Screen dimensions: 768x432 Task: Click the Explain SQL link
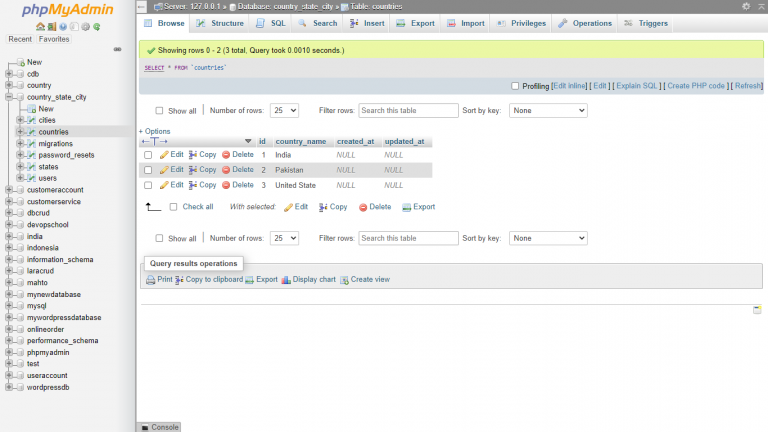[x=637, y=86]
